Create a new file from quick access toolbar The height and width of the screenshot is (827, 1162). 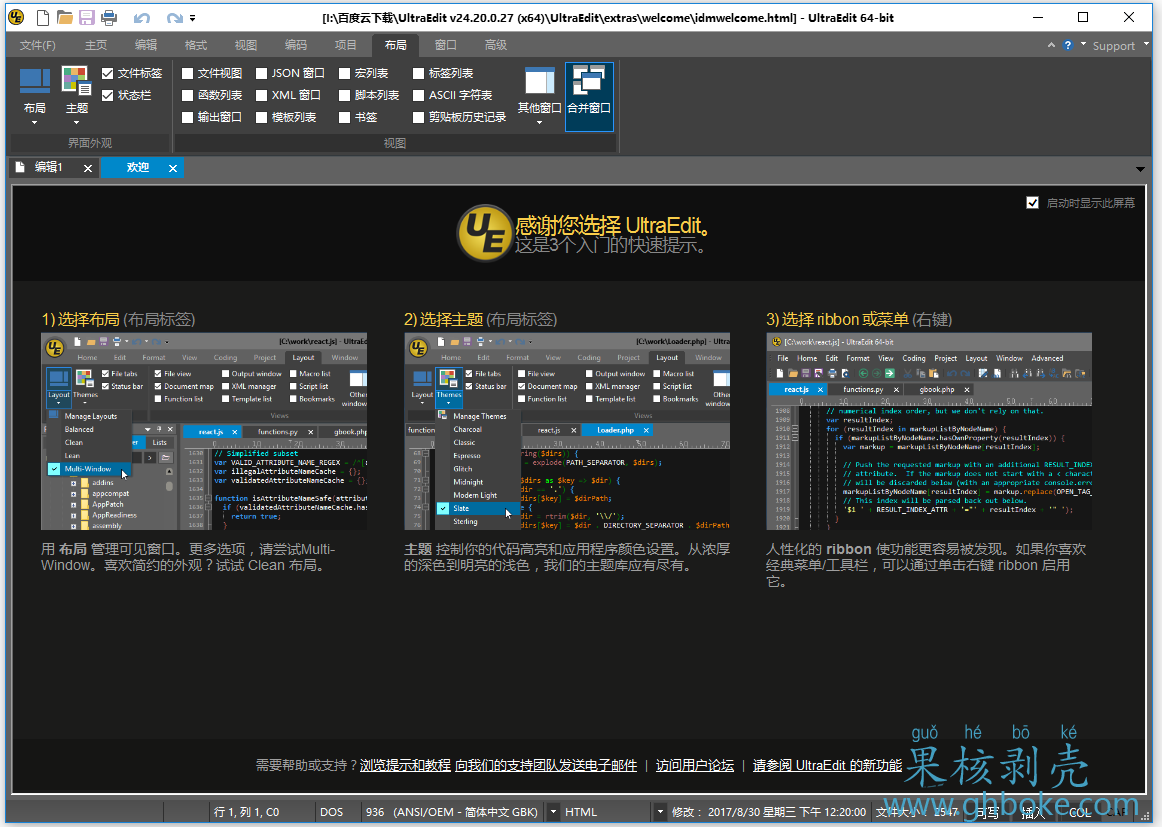click(43, 17)
